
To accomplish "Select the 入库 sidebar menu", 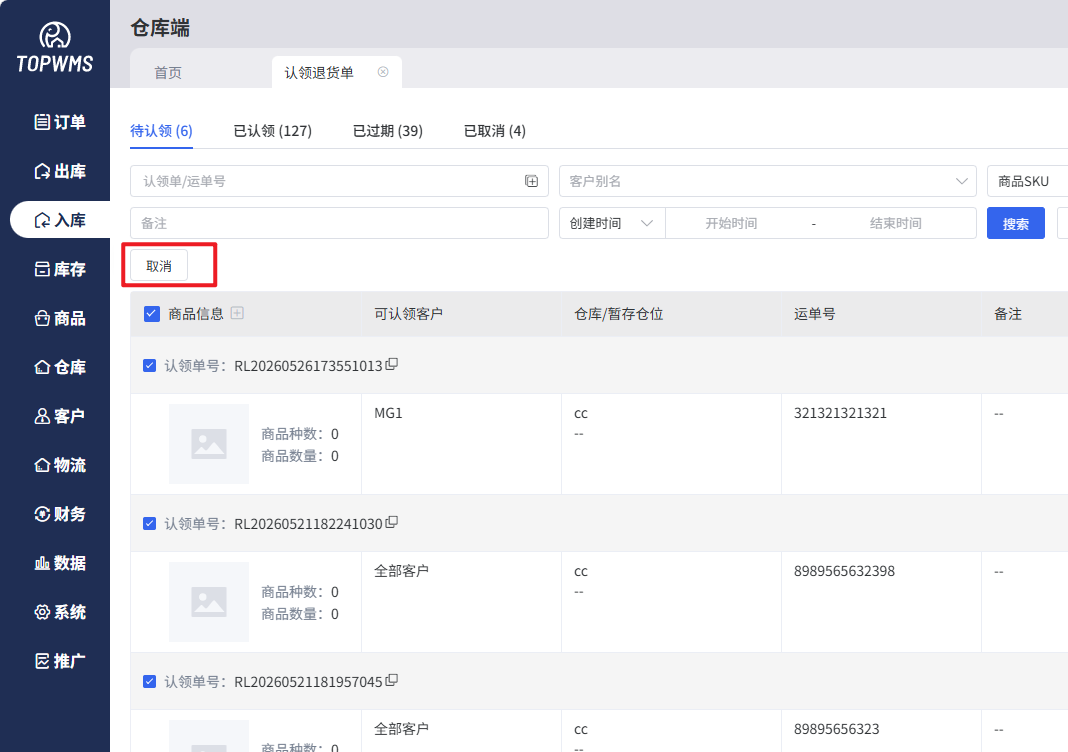I will [60, 220].
